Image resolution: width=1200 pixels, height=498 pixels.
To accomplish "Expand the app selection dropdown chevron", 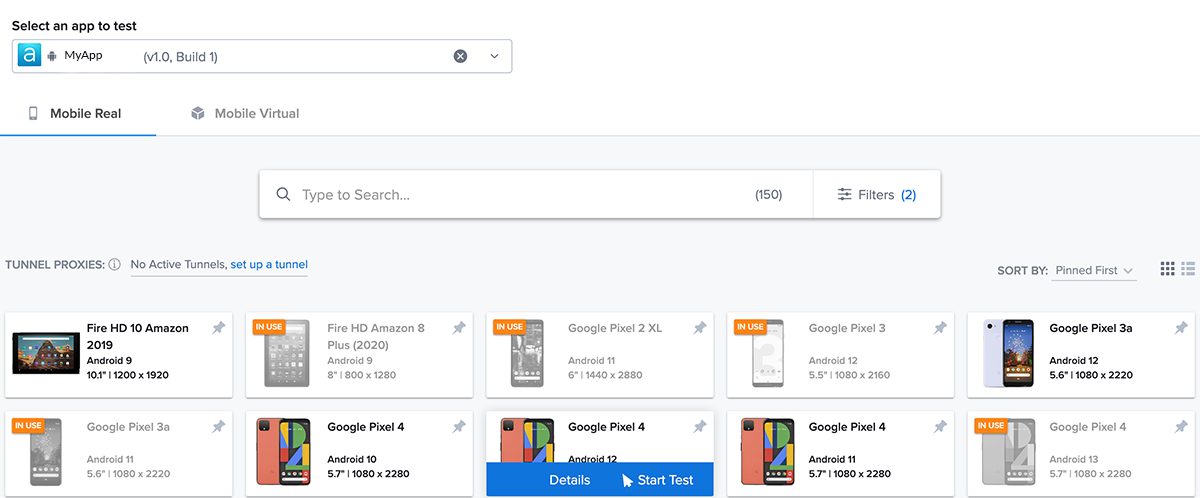I will point(494,56).
